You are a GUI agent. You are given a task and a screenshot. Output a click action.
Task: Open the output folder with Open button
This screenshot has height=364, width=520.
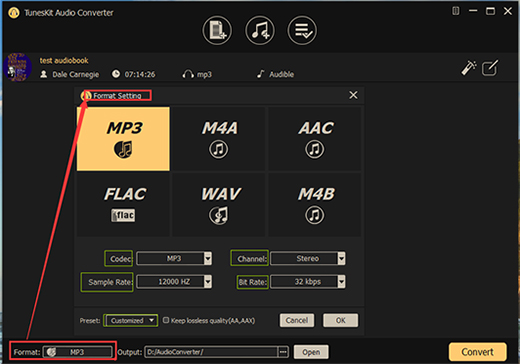coord(311,352)
